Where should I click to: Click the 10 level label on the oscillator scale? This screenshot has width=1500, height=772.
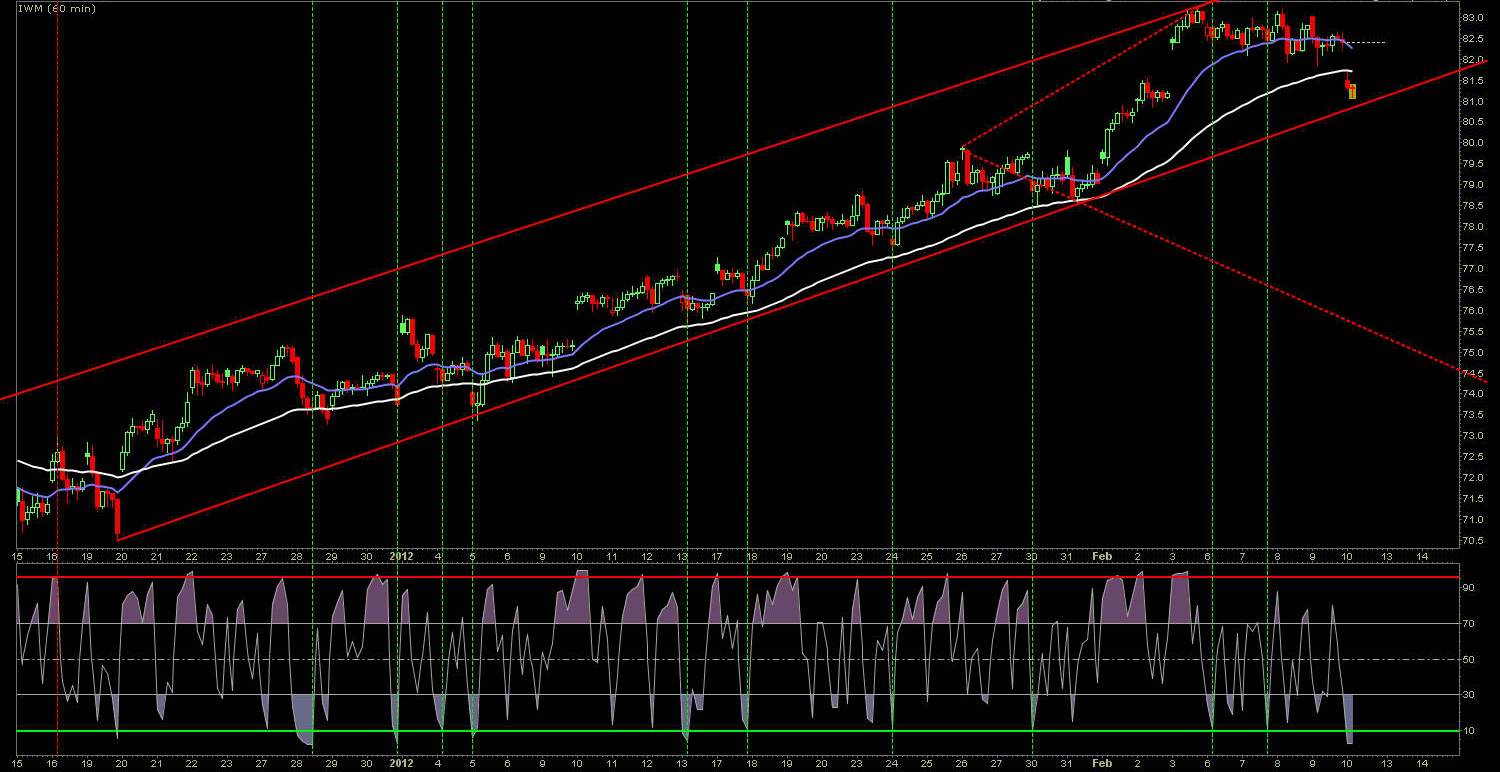[1469, 731]
